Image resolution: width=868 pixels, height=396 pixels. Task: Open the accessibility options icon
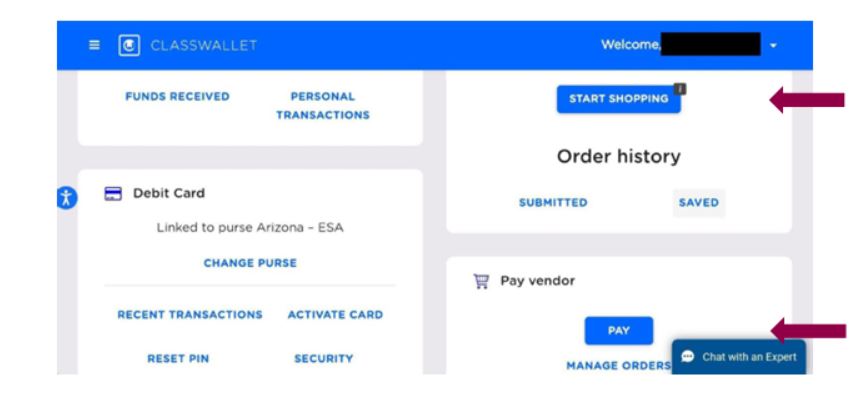click(x=66, y=198)
